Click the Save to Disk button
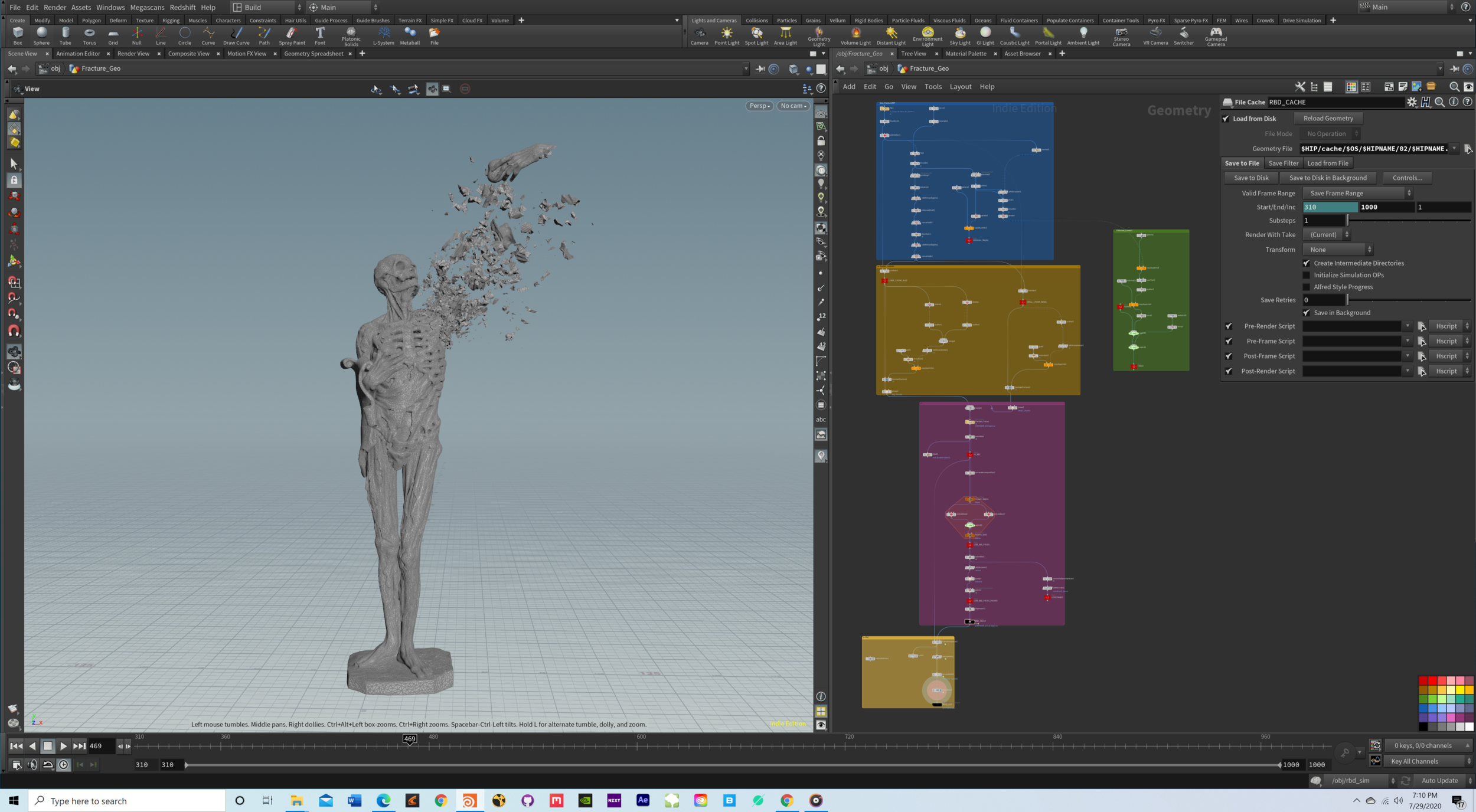The width and height of the screenshot is (1476, 812). pyautogui.click(x=1250, y=178)
